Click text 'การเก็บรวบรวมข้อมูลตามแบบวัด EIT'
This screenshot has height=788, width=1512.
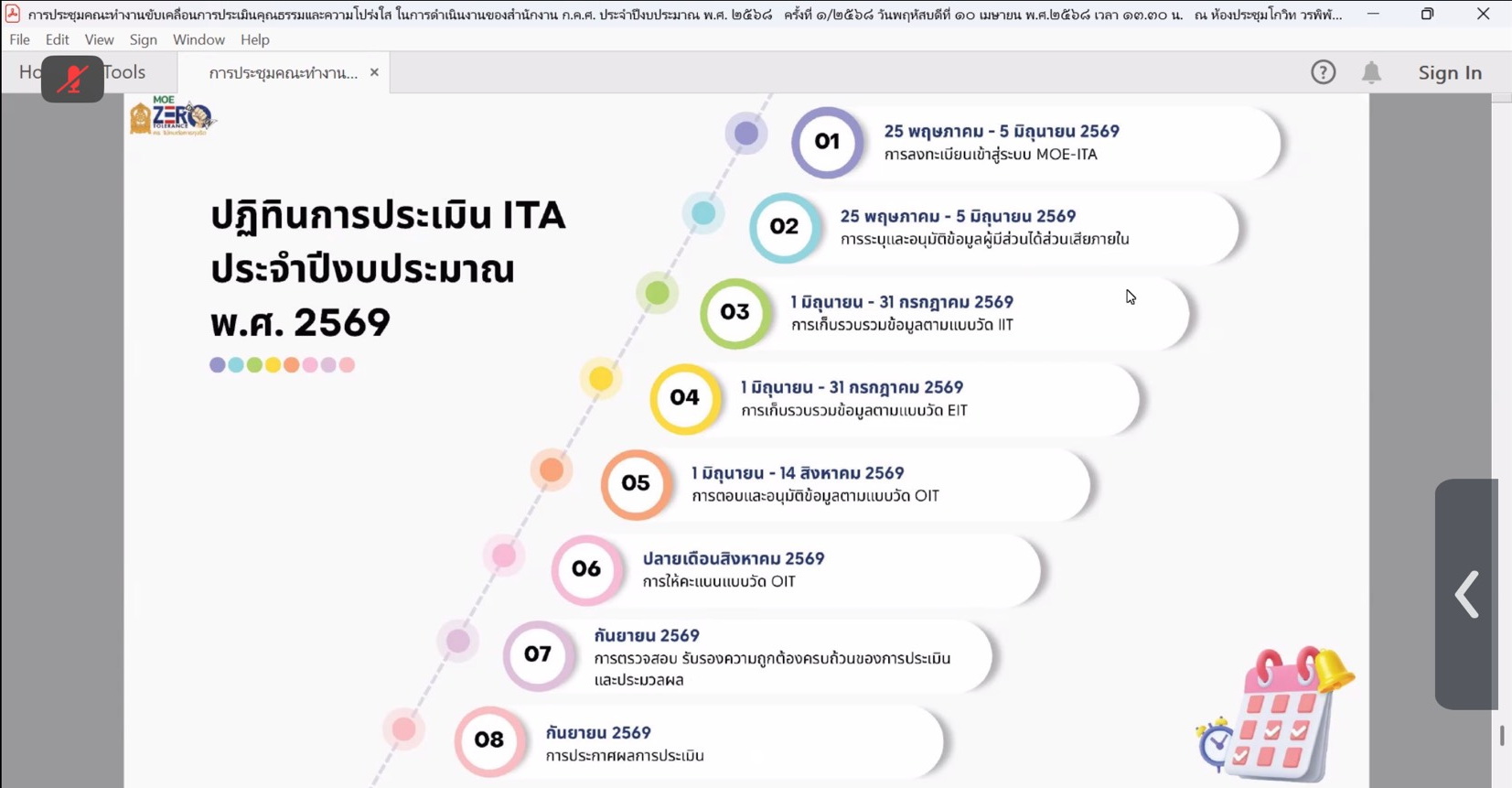(854, 411)
